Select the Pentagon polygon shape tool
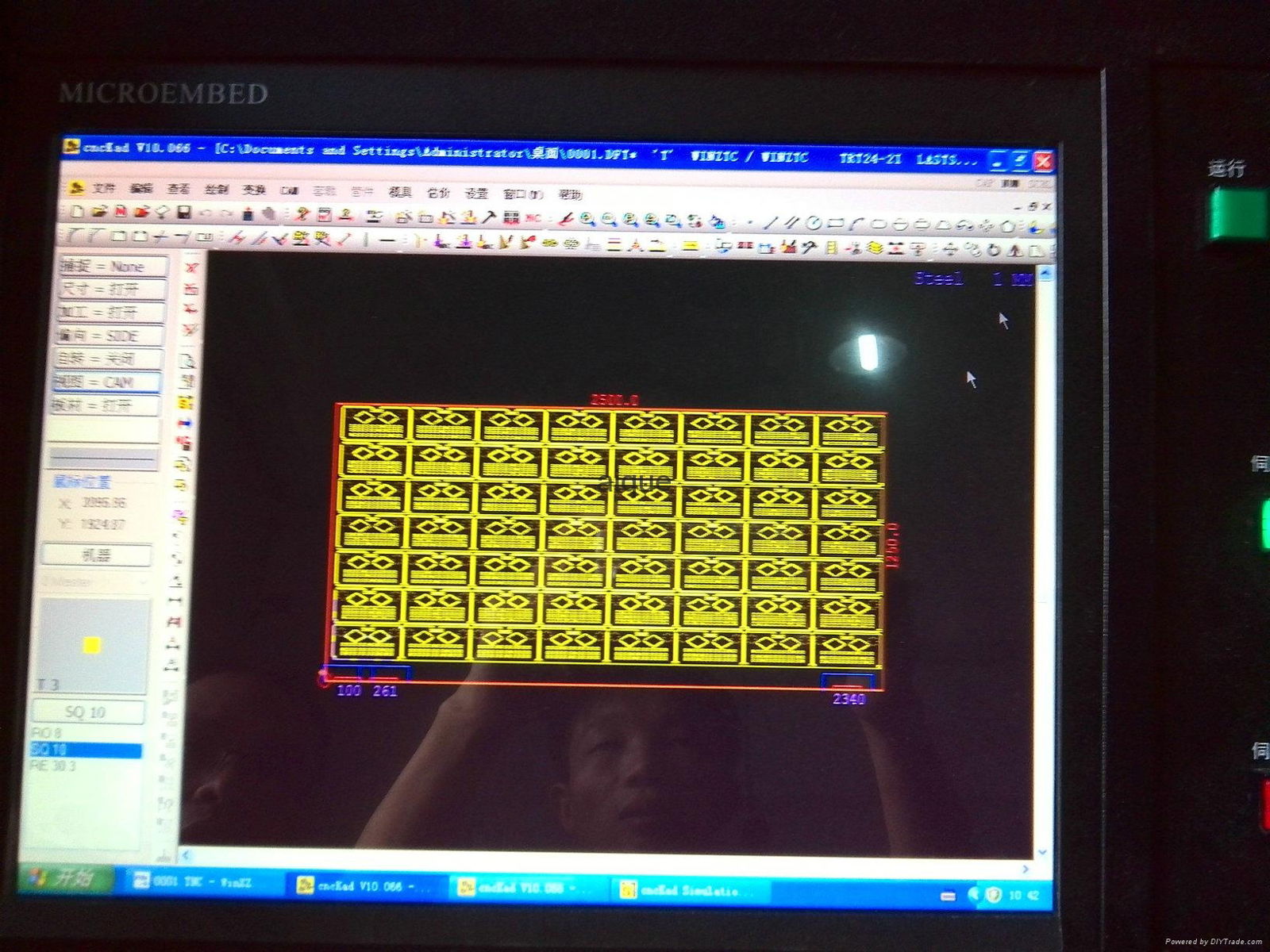The width and height of the screenshot is (1270, 952). click(x=1007, y=226)
